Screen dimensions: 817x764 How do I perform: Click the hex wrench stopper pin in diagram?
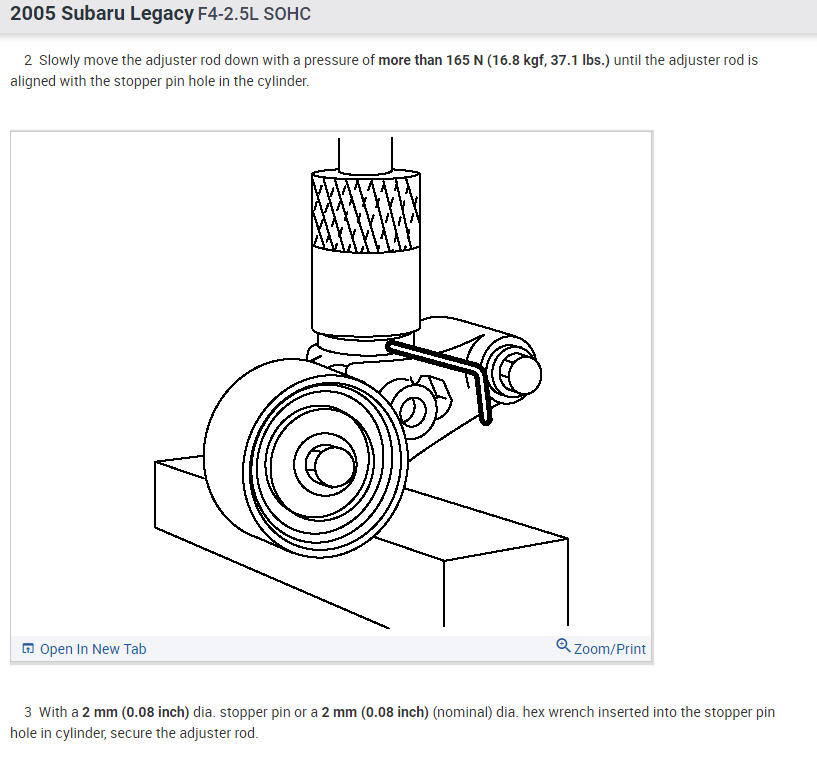click(448, 375)
